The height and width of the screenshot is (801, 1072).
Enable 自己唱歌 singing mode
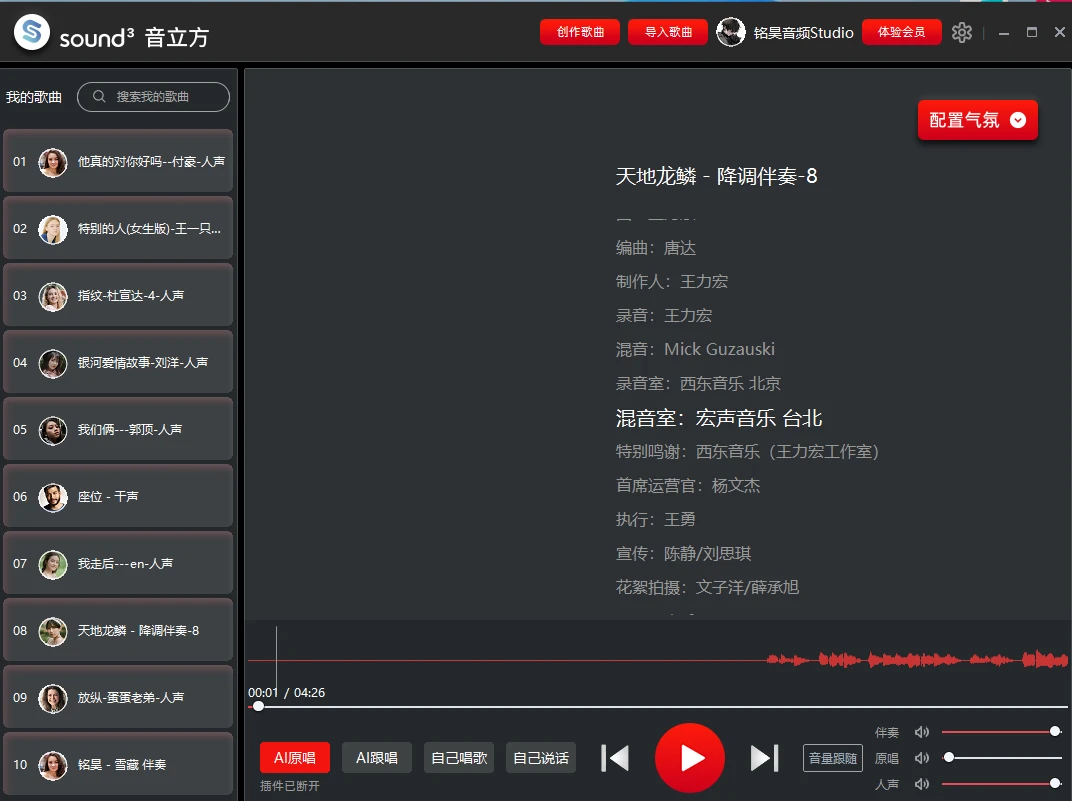(458, 757)
